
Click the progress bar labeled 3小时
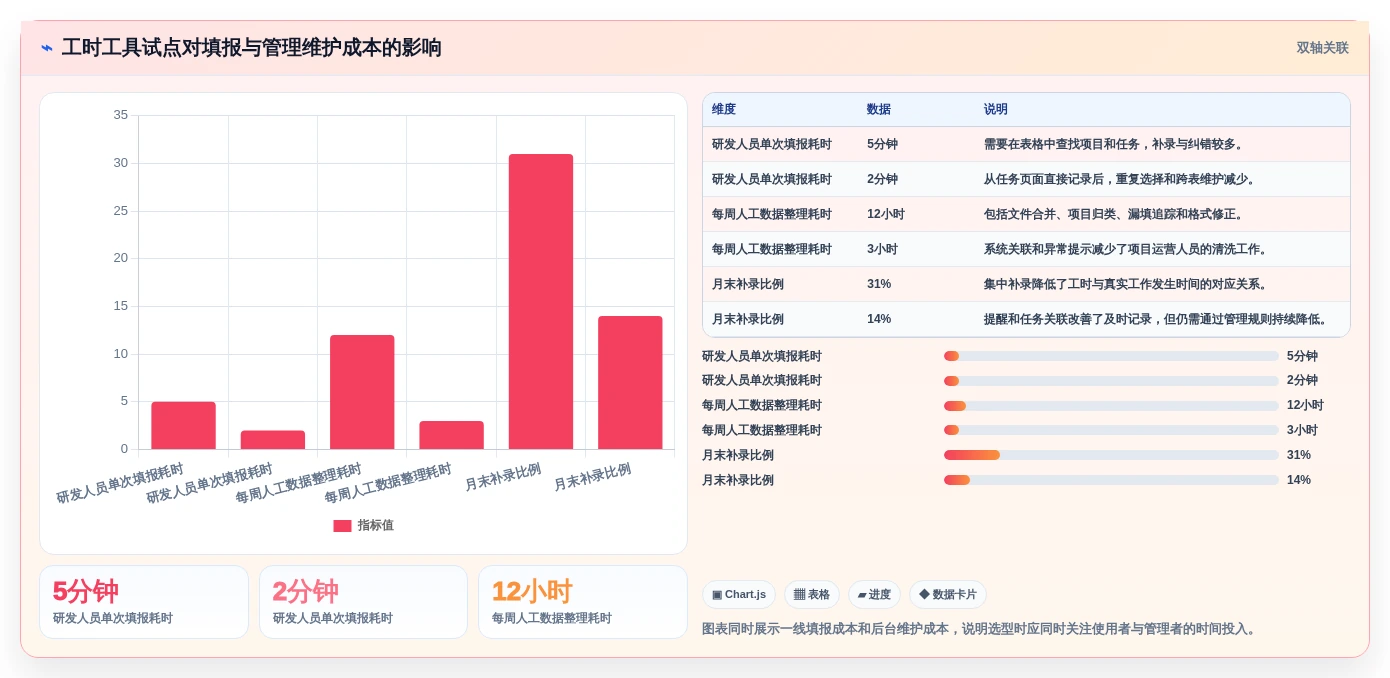pos(1111,430)
